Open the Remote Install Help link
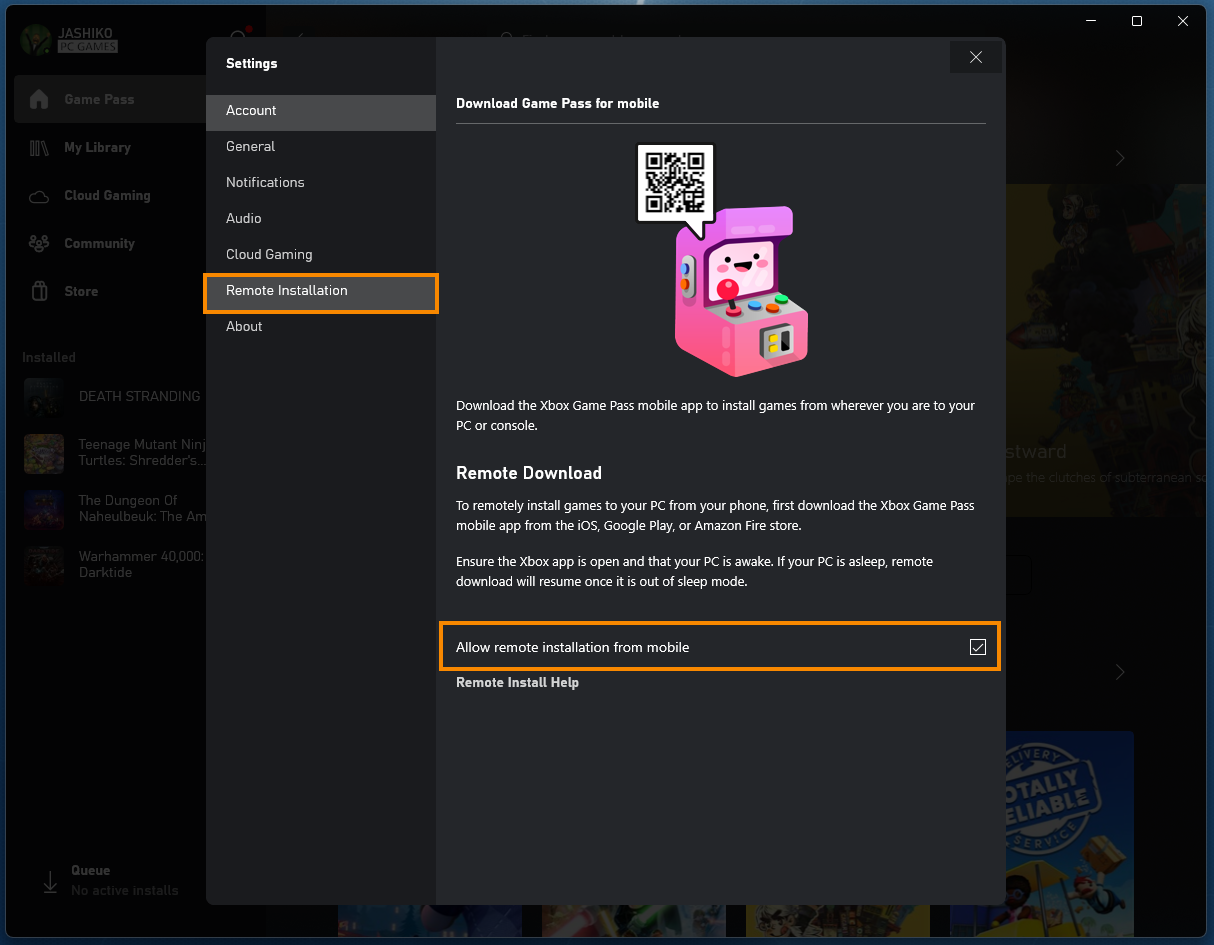This screenshot has width=1214, height=945. [517, 682]
